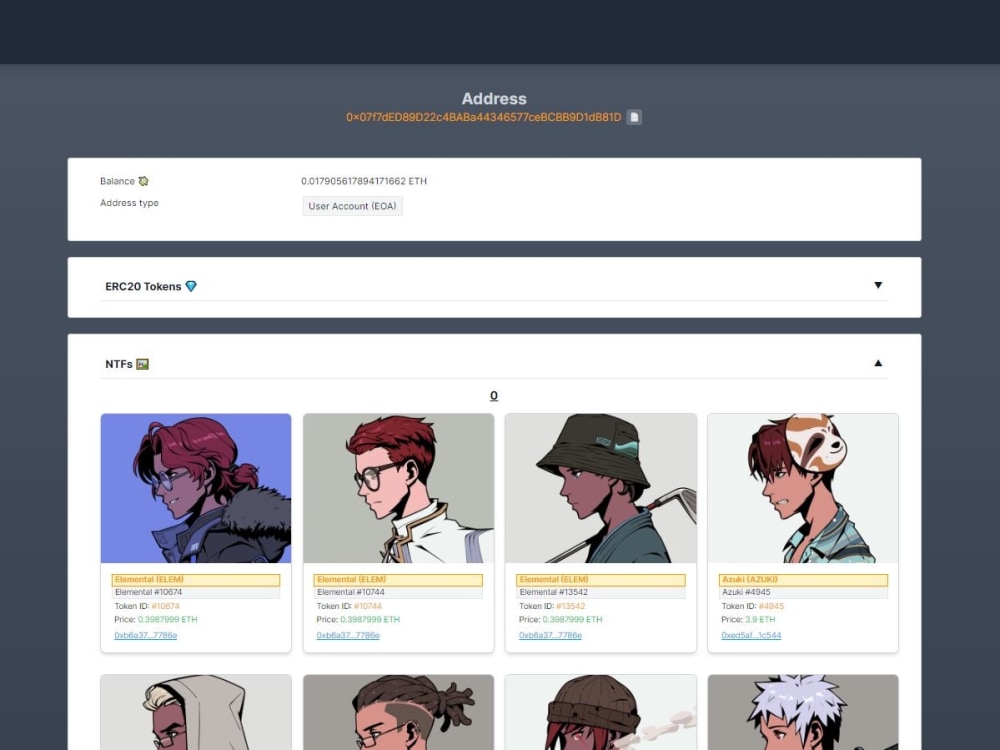The height and width of the screenshot is (750, 1000).
Task: Click the 3.9 ETH price text
Action: (760, 619)
